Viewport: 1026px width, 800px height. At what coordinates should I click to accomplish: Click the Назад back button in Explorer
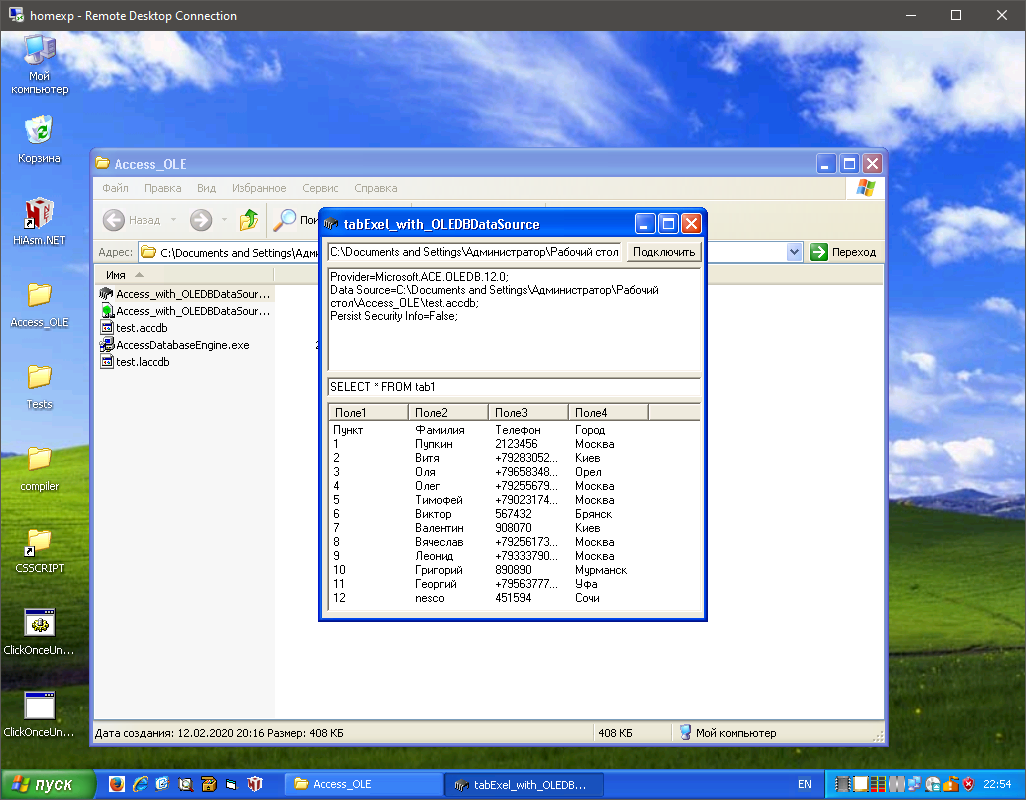tap(133, 220)
